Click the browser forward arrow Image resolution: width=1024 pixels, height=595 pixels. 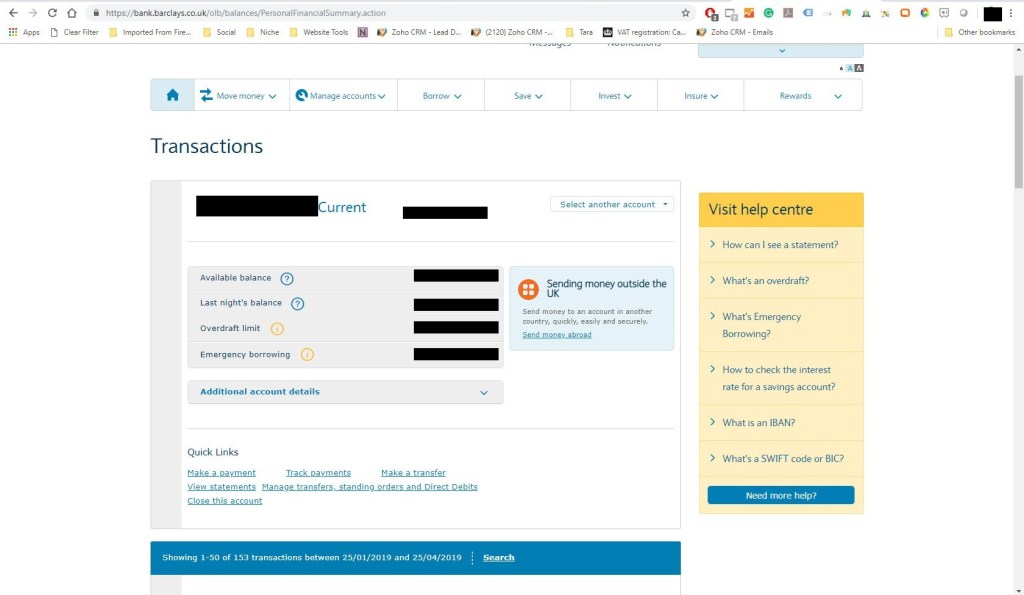pyautogui.click(x=33, y=12)
